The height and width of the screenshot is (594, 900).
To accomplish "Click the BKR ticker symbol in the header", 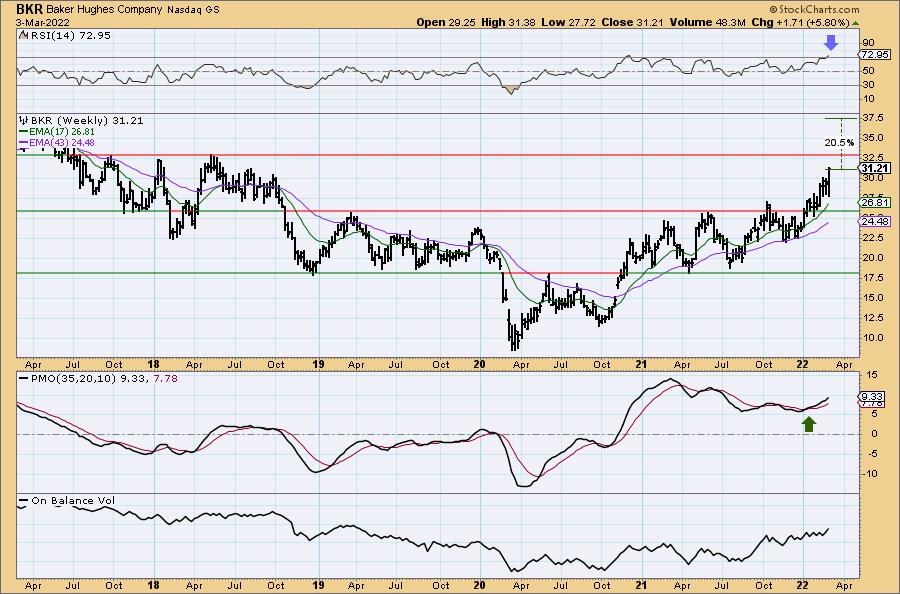I will coord(29,9).
